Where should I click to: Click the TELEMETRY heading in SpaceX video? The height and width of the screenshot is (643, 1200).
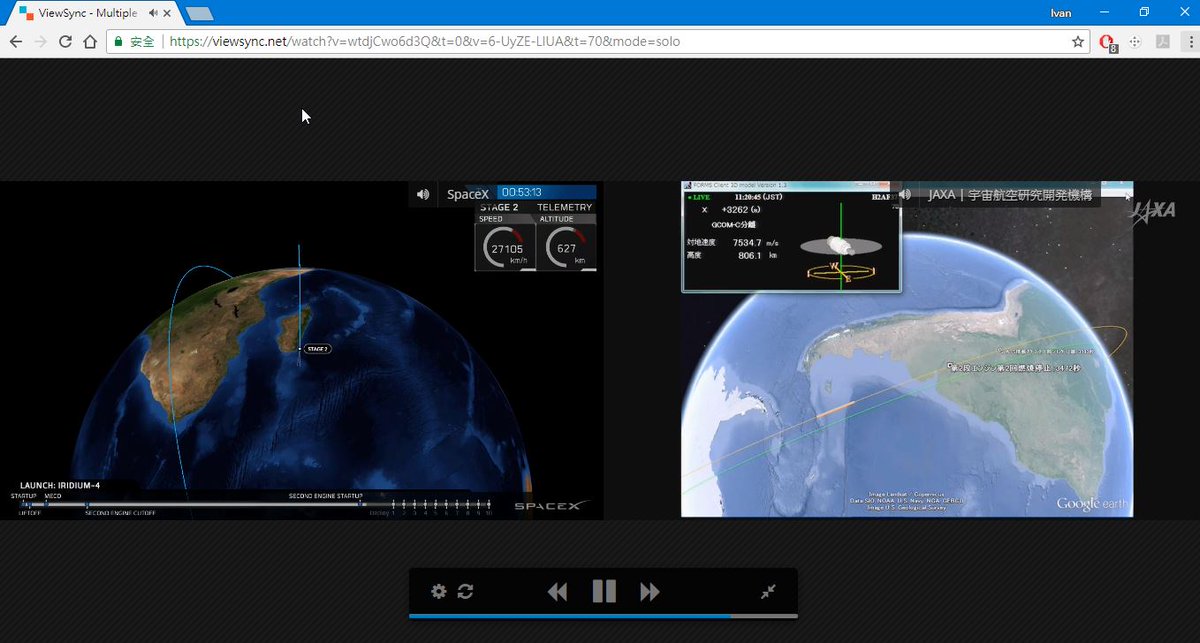[565, 207]
